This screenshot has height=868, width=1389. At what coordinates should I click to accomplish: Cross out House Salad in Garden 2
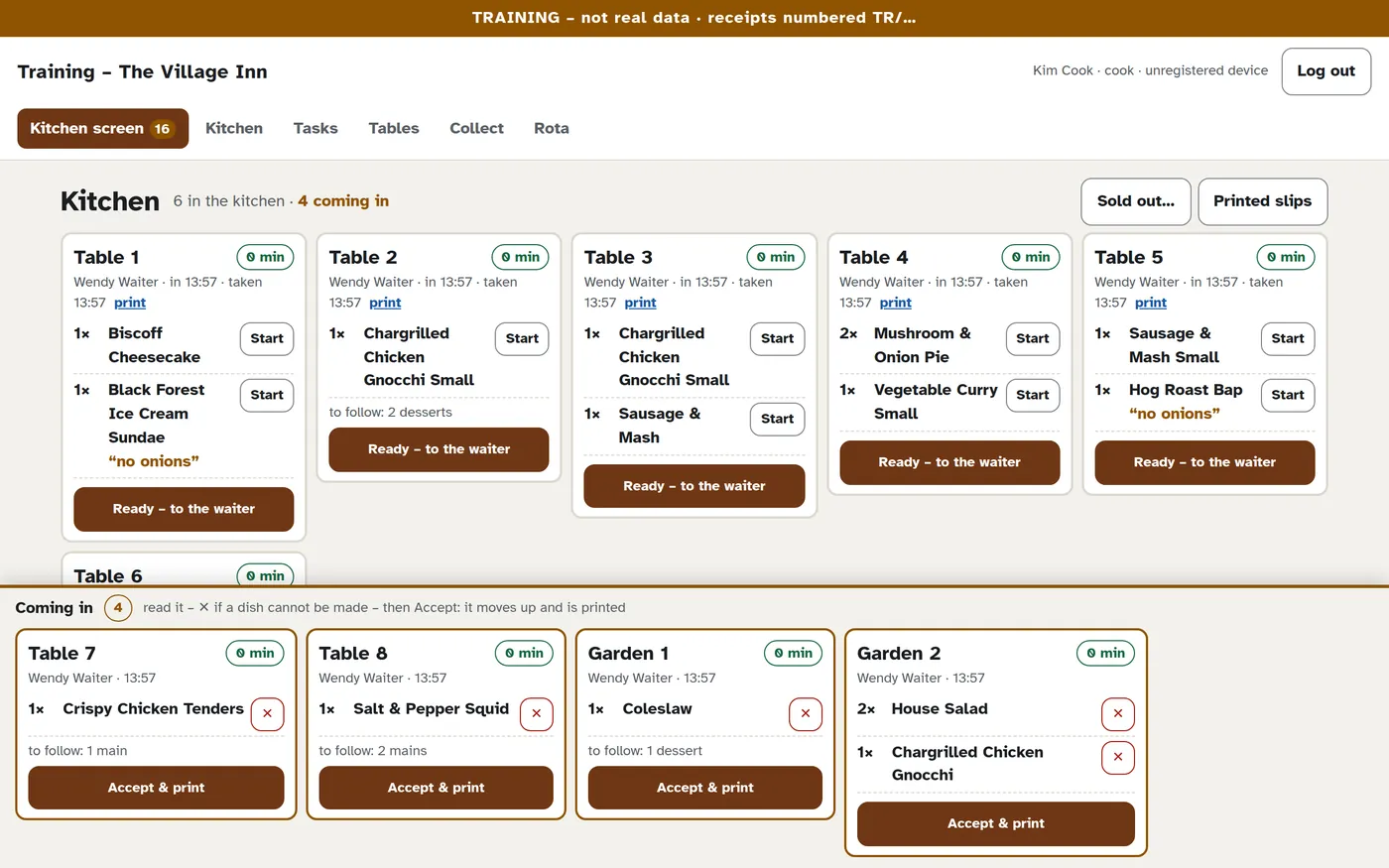click(x=1118, y=714)
